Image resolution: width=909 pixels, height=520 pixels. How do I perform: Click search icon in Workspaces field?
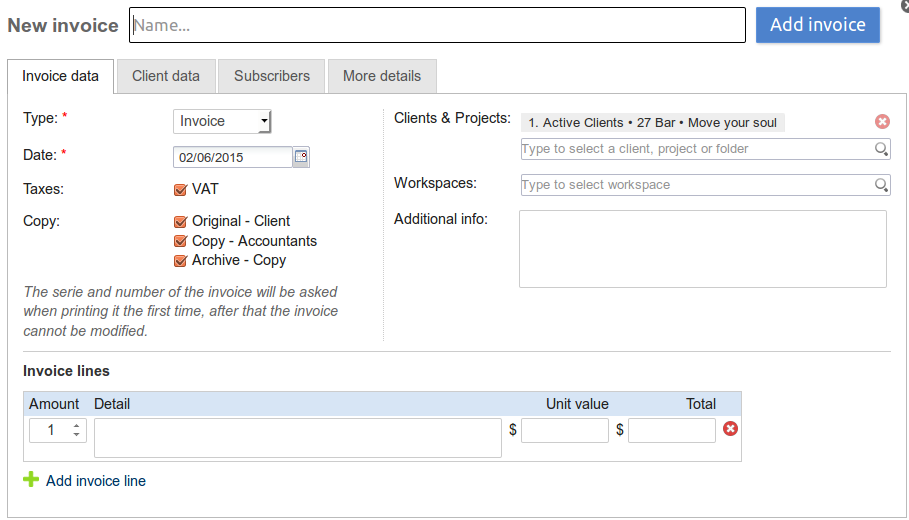(881, 185)
